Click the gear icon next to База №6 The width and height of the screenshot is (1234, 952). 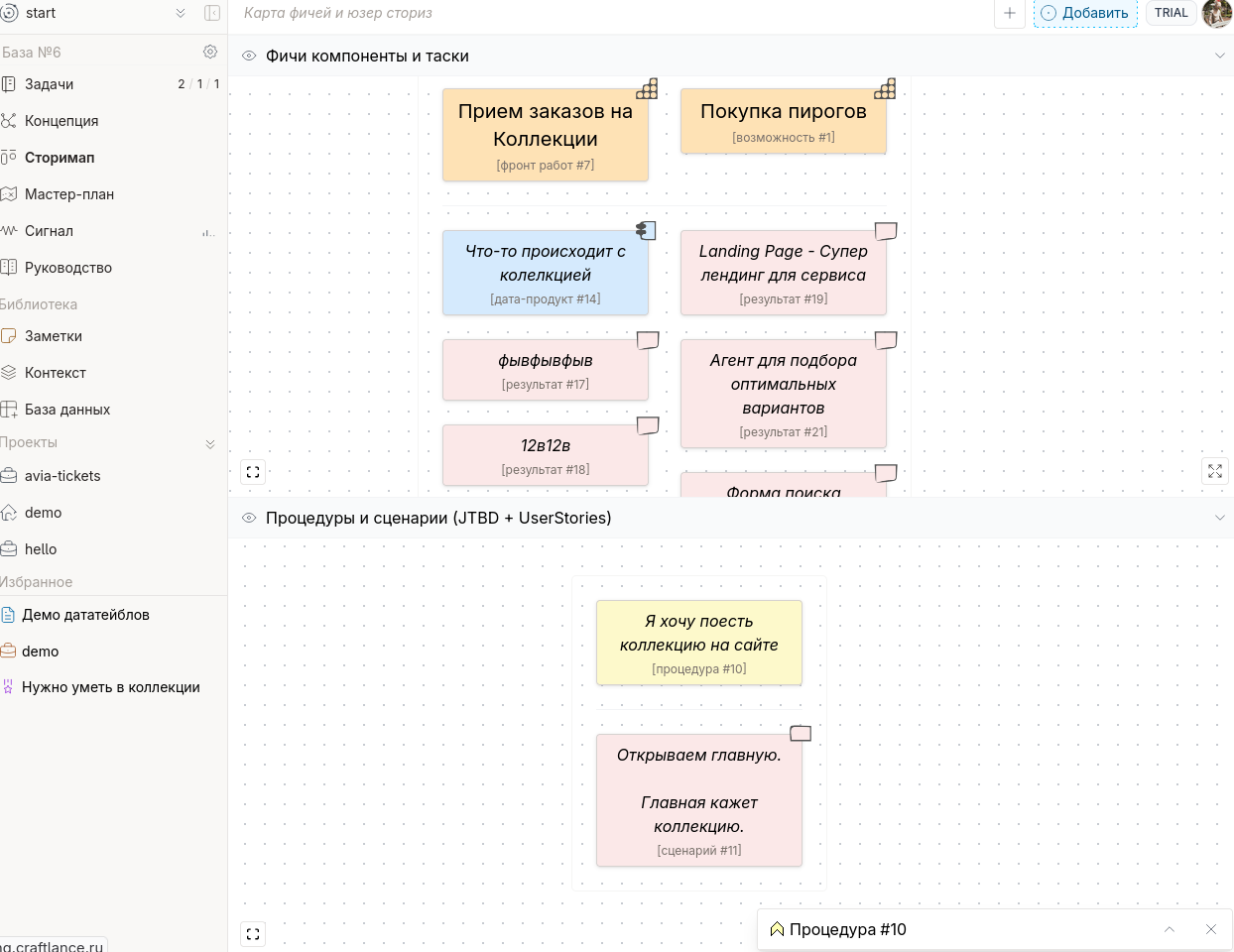click(210, 52)
